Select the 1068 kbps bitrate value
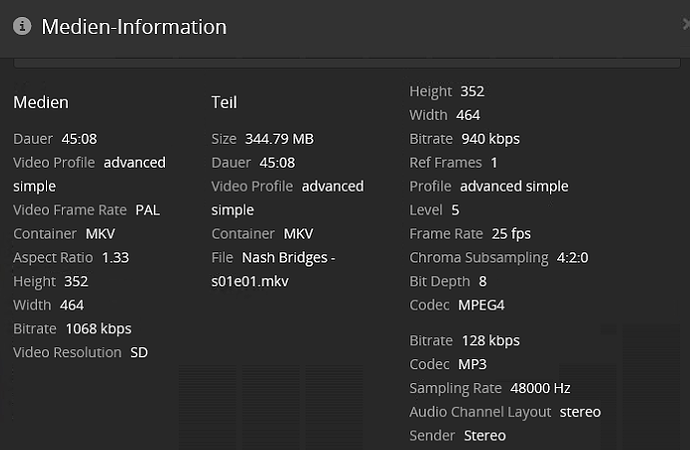Viewport: 690px width, 450px height. [x=98, y=328]
